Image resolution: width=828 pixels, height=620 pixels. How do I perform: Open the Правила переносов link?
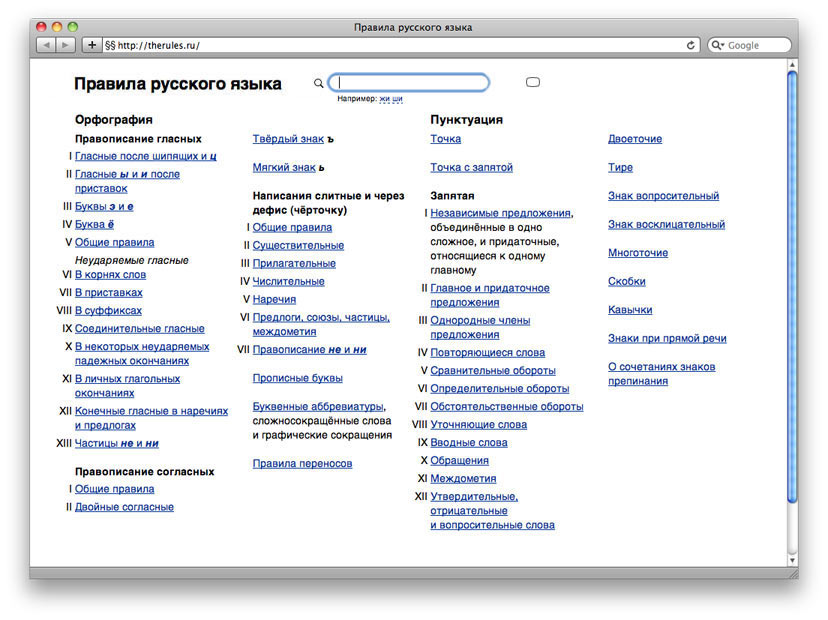(302, 464)
